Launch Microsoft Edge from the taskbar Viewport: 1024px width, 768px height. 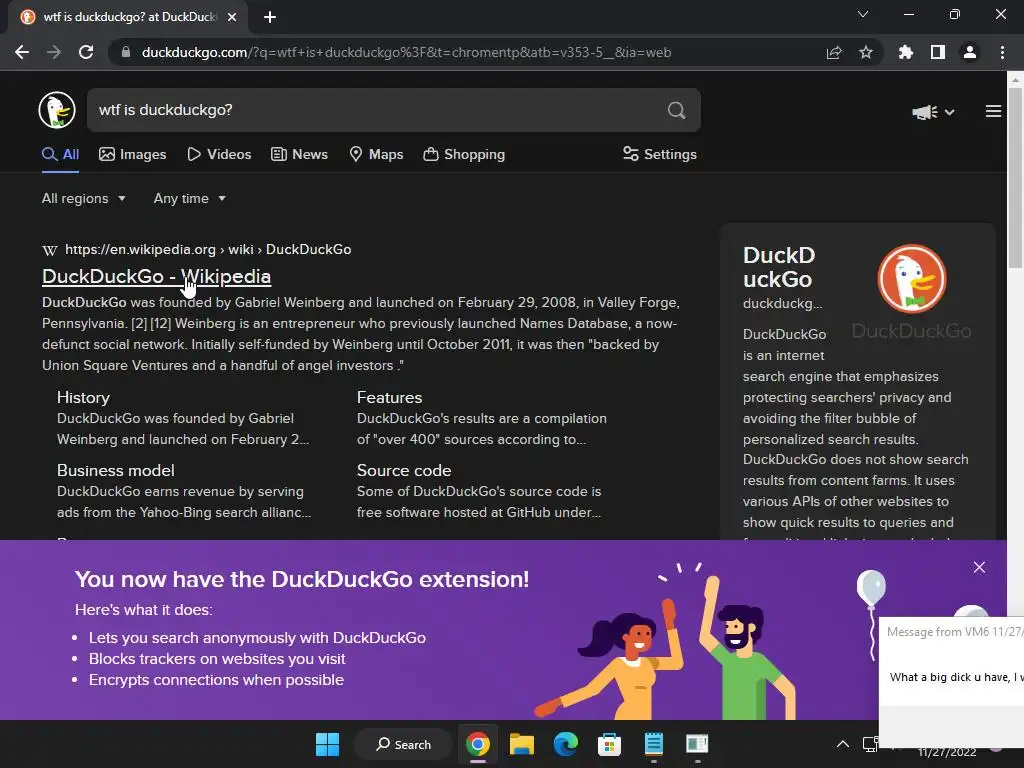pos(566,744)
